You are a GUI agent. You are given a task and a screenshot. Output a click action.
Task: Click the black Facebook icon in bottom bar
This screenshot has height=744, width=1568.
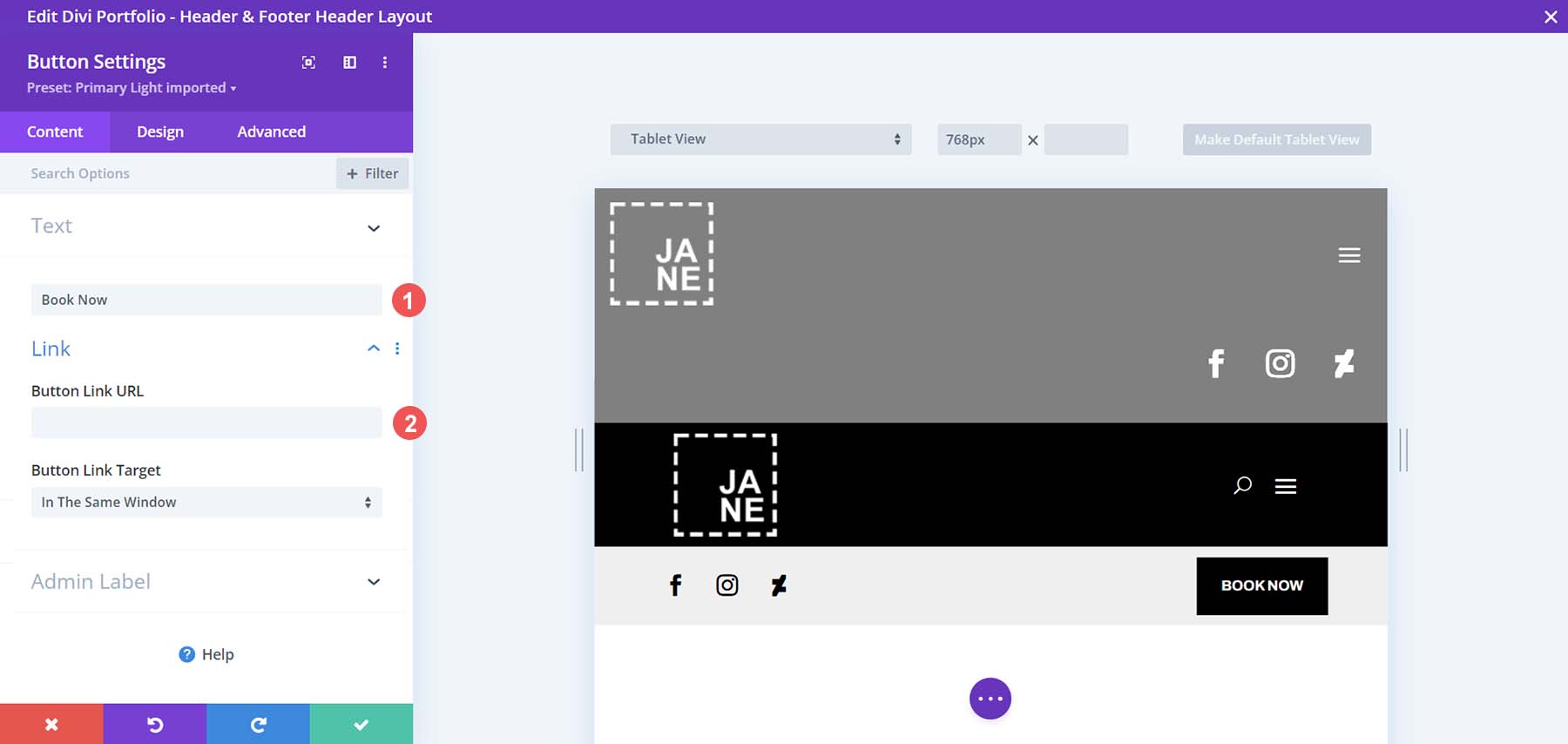675,585
